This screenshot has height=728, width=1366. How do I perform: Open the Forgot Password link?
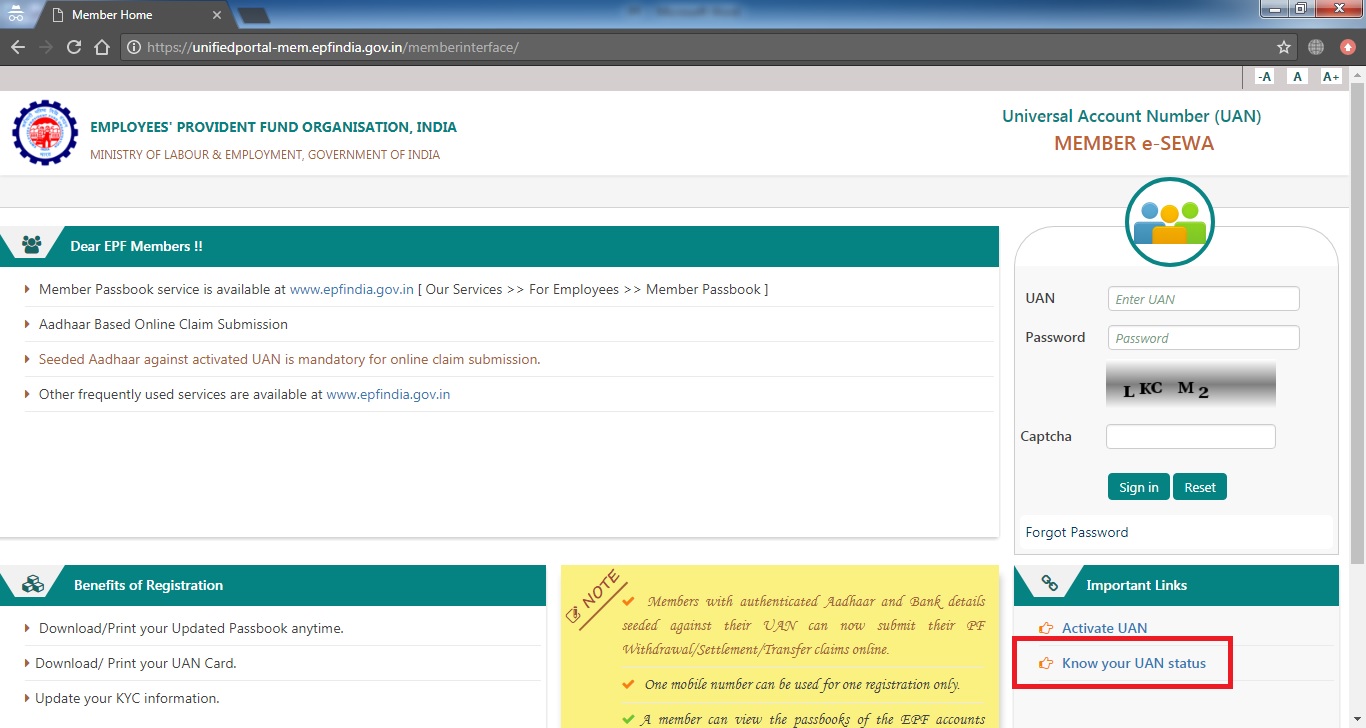pos(1076,532)
